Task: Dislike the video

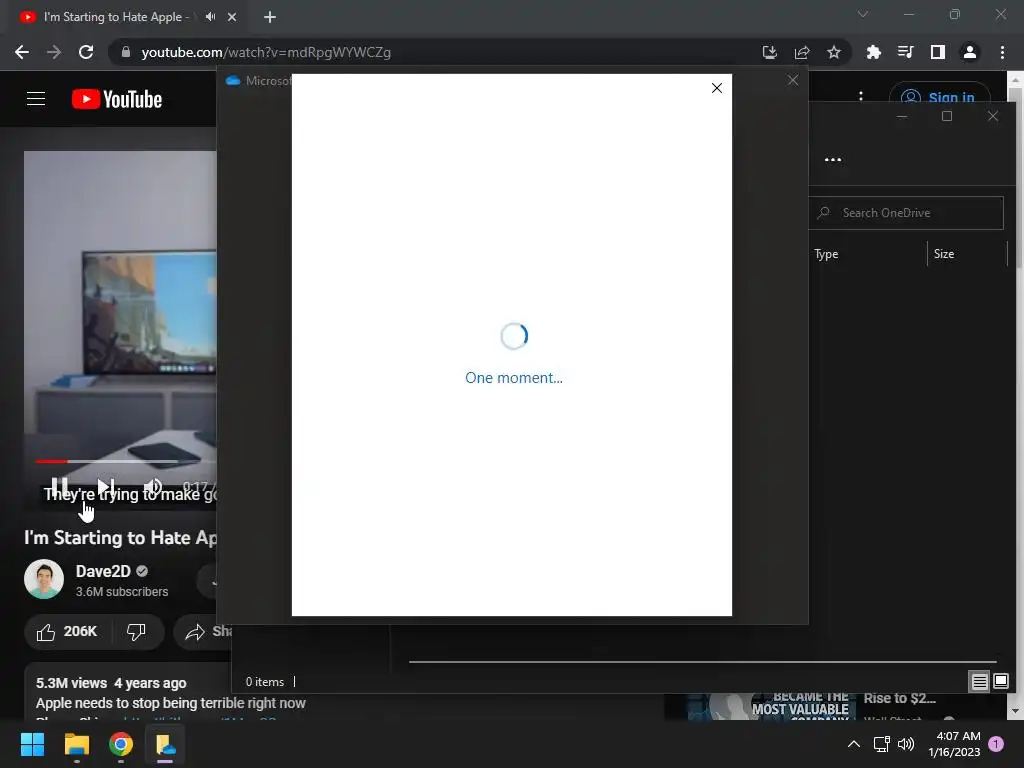Action: (136, 632)
